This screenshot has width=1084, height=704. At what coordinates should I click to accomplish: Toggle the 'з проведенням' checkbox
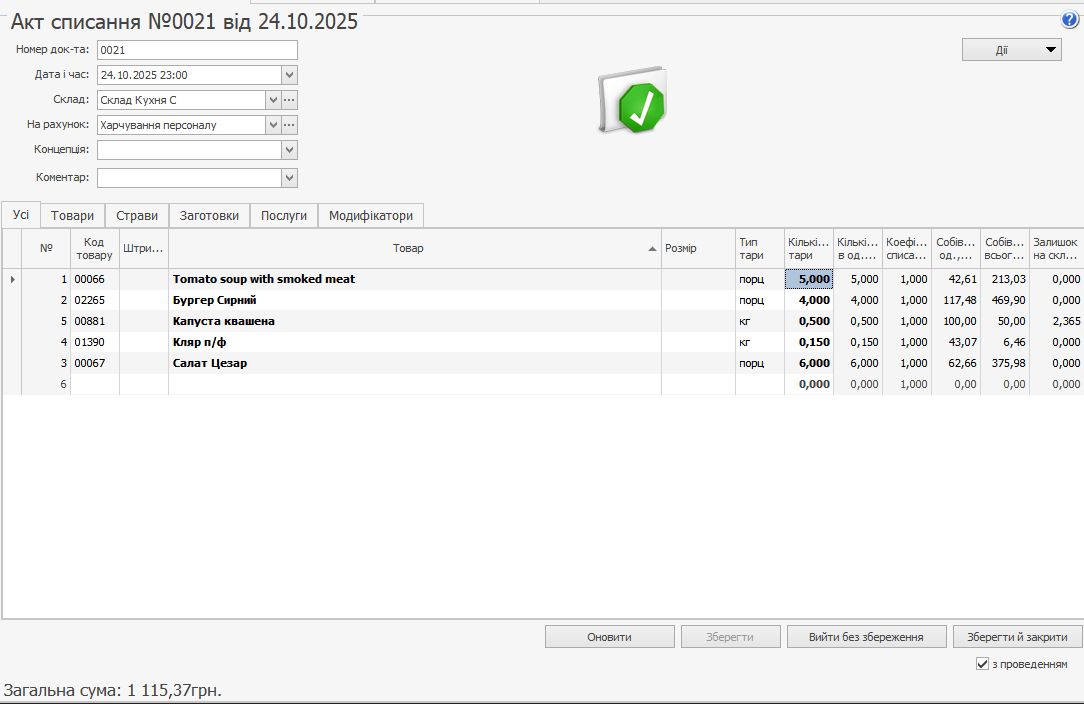click(x=982, y=664)
